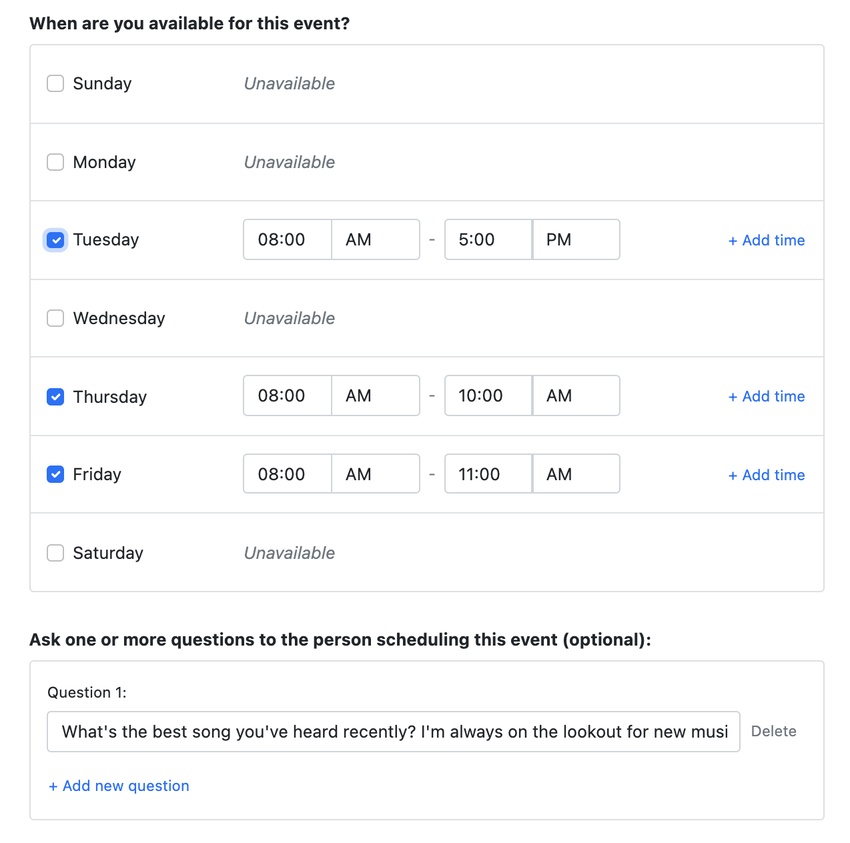Add time slot for Friday
This screenshot has width=850, height=843.
767,475
